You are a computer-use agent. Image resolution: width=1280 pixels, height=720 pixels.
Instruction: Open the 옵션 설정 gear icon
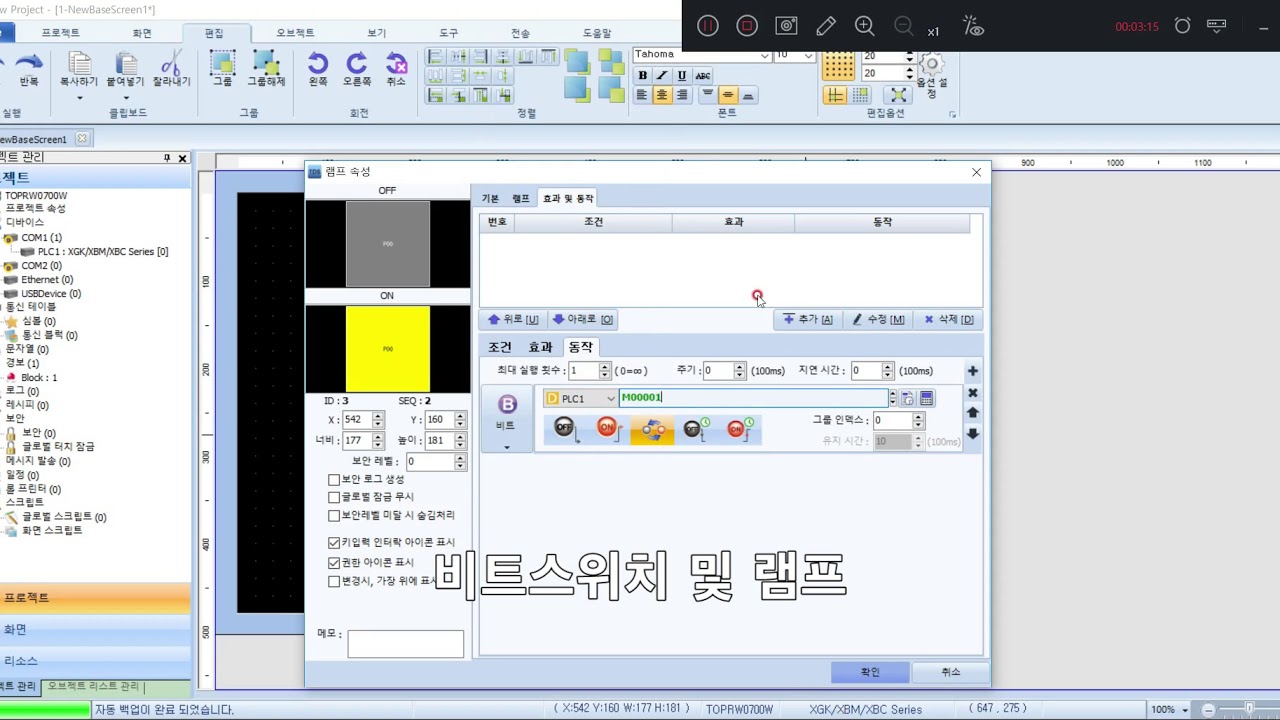click(932, 65)
